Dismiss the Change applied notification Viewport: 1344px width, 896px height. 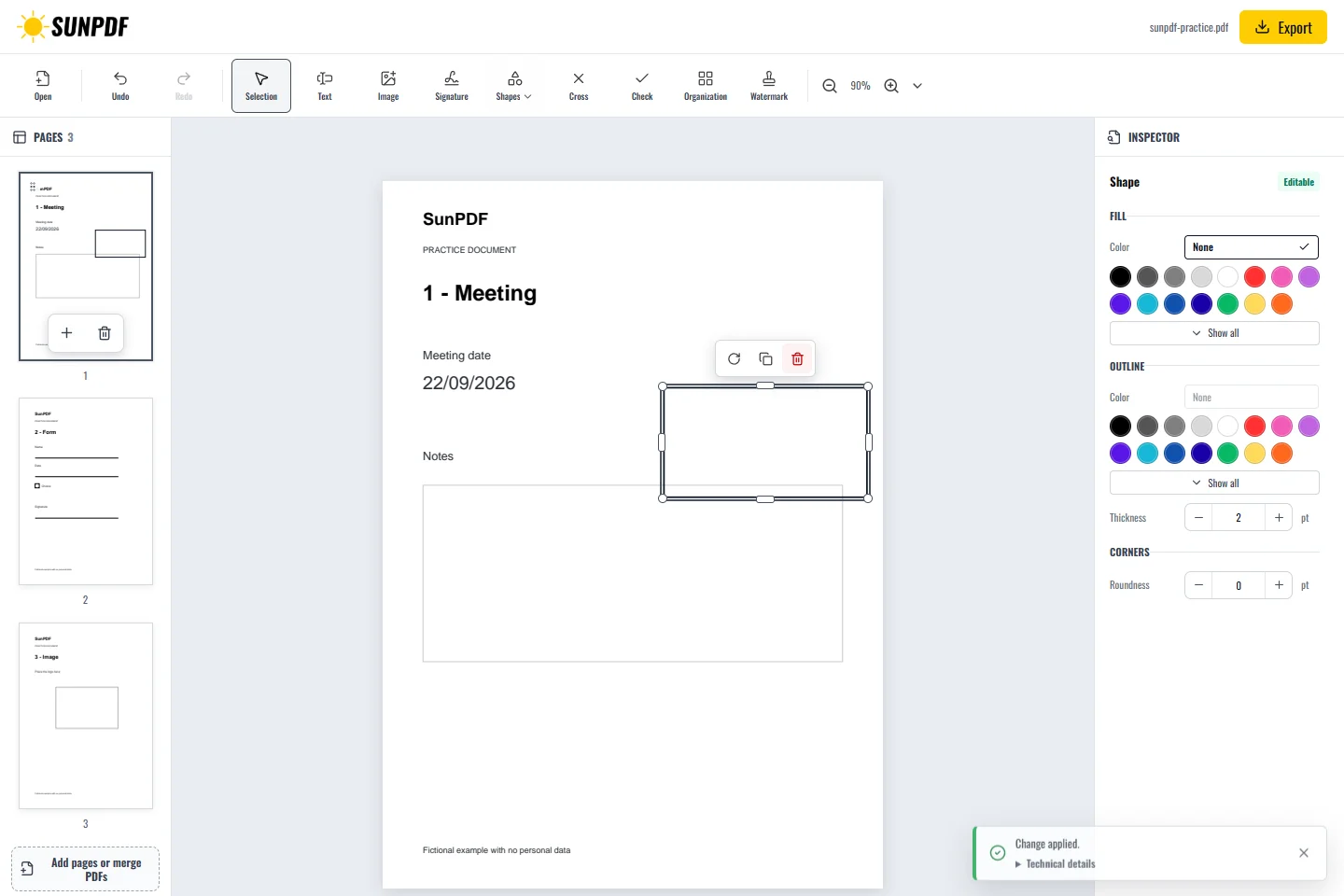click(1304, 853)
